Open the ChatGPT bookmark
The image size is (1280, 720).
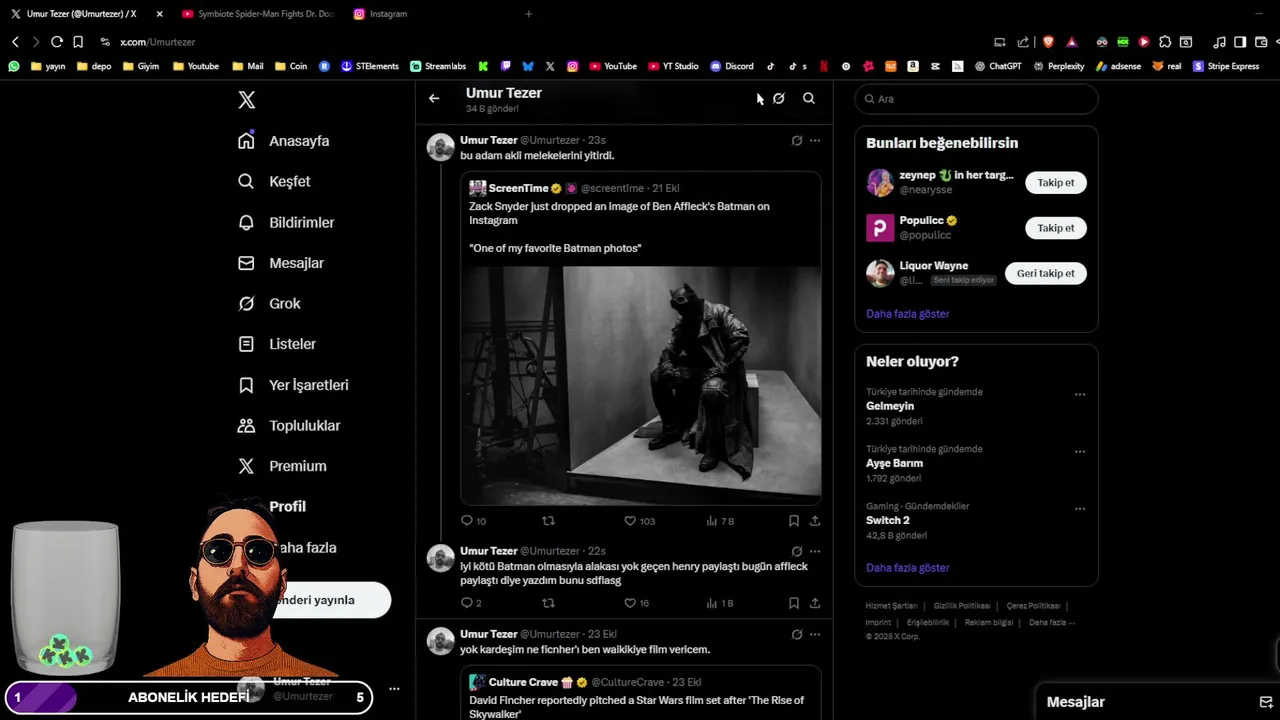tap(998, 66)
